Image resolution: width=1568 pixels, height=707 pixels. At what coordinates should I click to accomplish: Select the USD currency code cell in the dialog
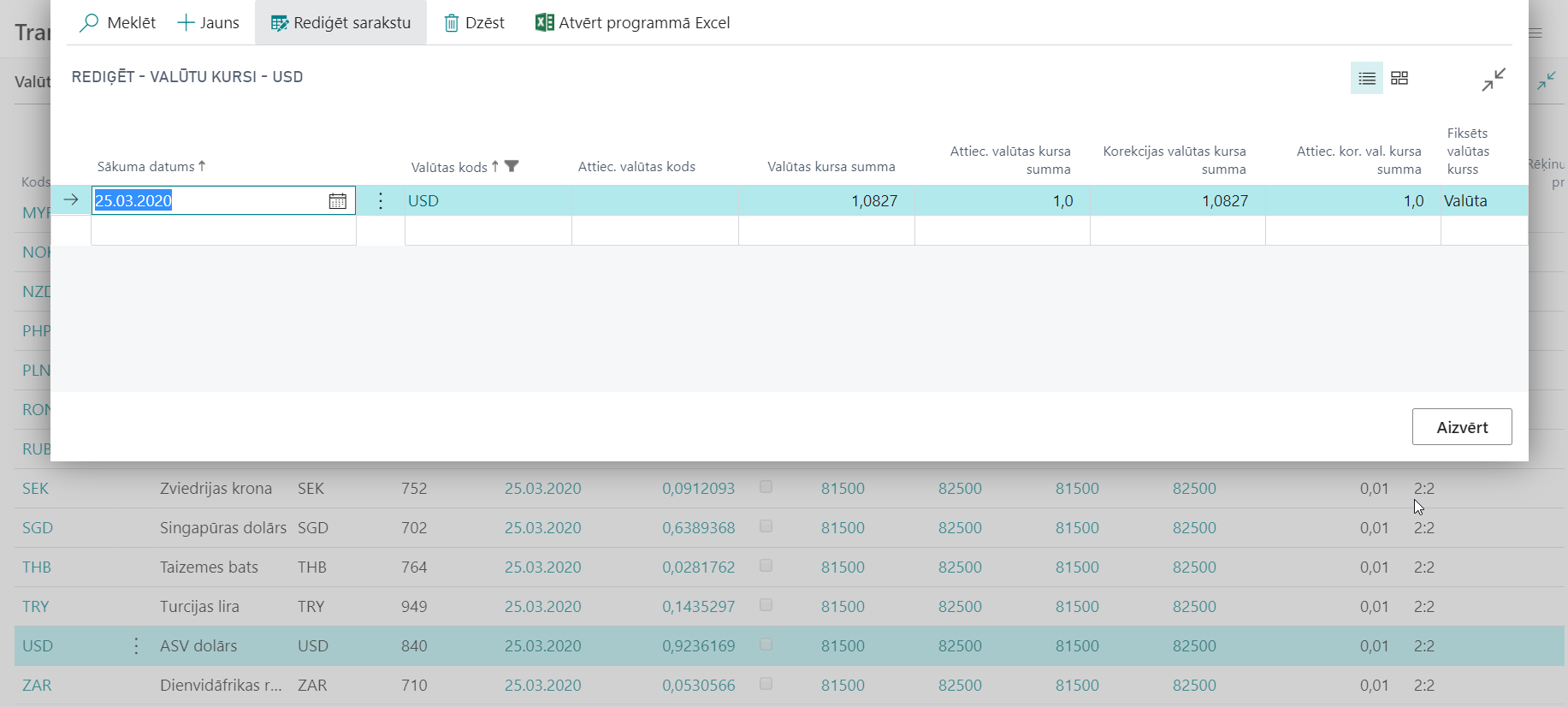pyautogui.click(x=488, y=200)
